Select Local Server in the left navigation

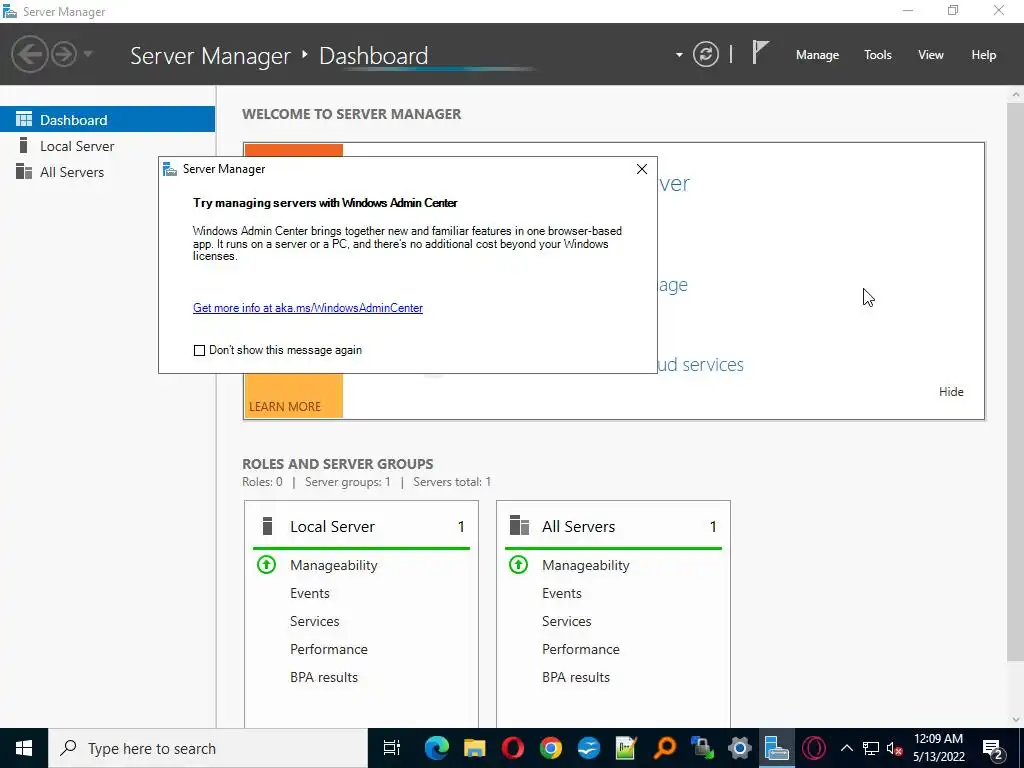pos(107,146)
